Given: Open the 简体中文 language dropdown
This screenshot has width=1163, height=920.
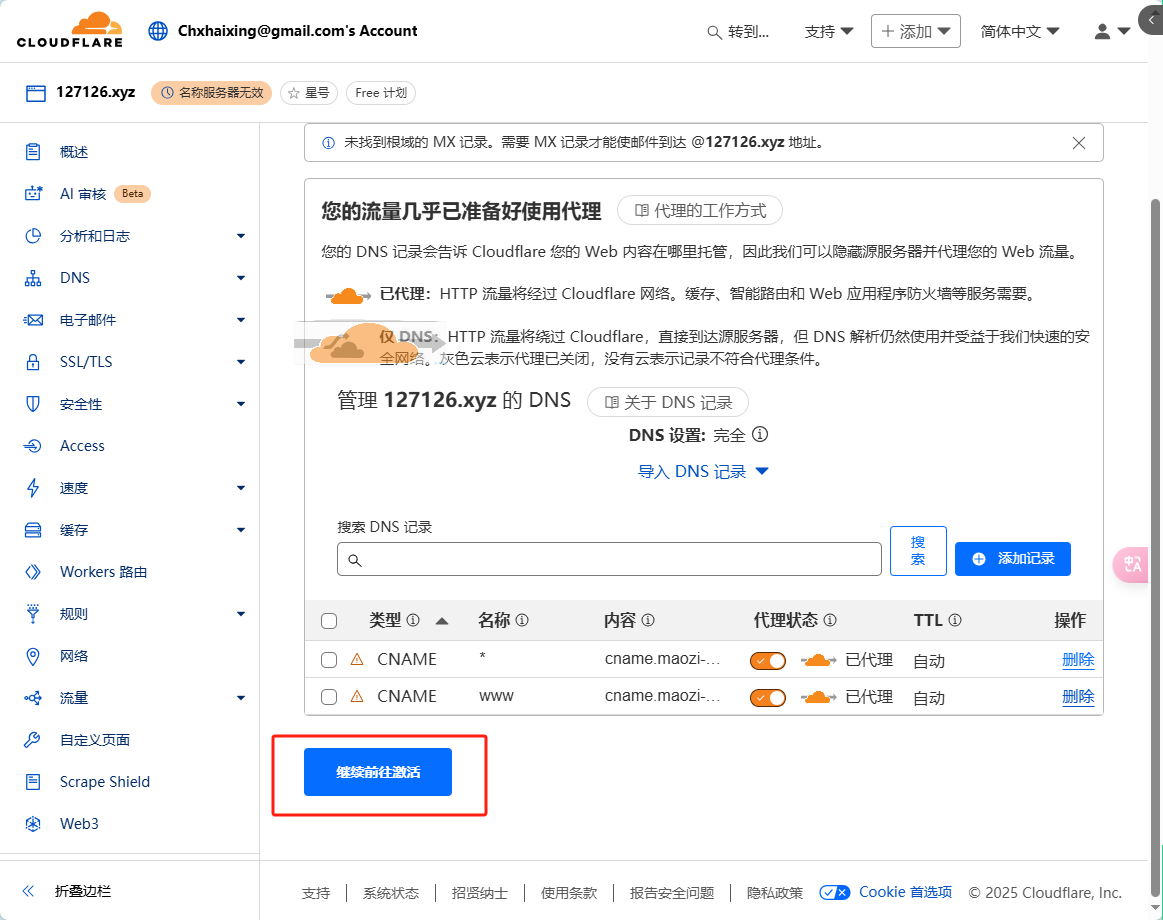Looking at the screenshot, I should [x=1020, y=32].
